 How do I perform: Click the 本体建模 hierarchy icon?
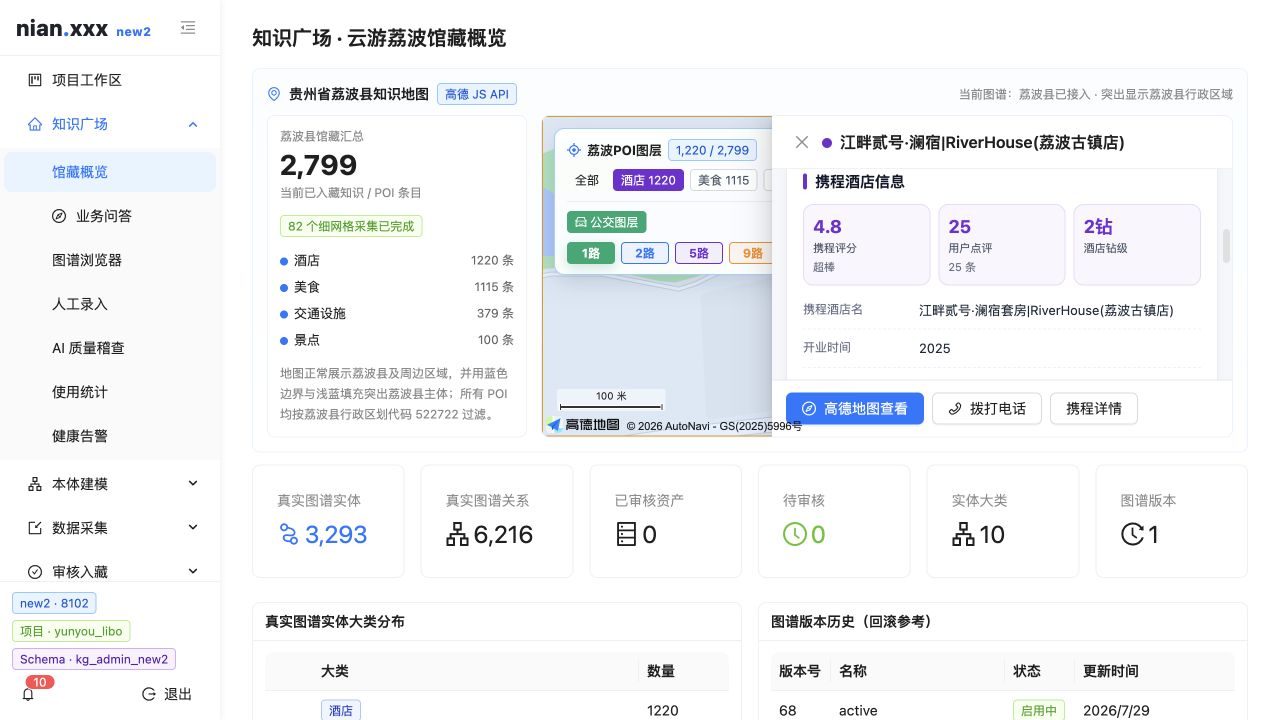pos(35,484)
